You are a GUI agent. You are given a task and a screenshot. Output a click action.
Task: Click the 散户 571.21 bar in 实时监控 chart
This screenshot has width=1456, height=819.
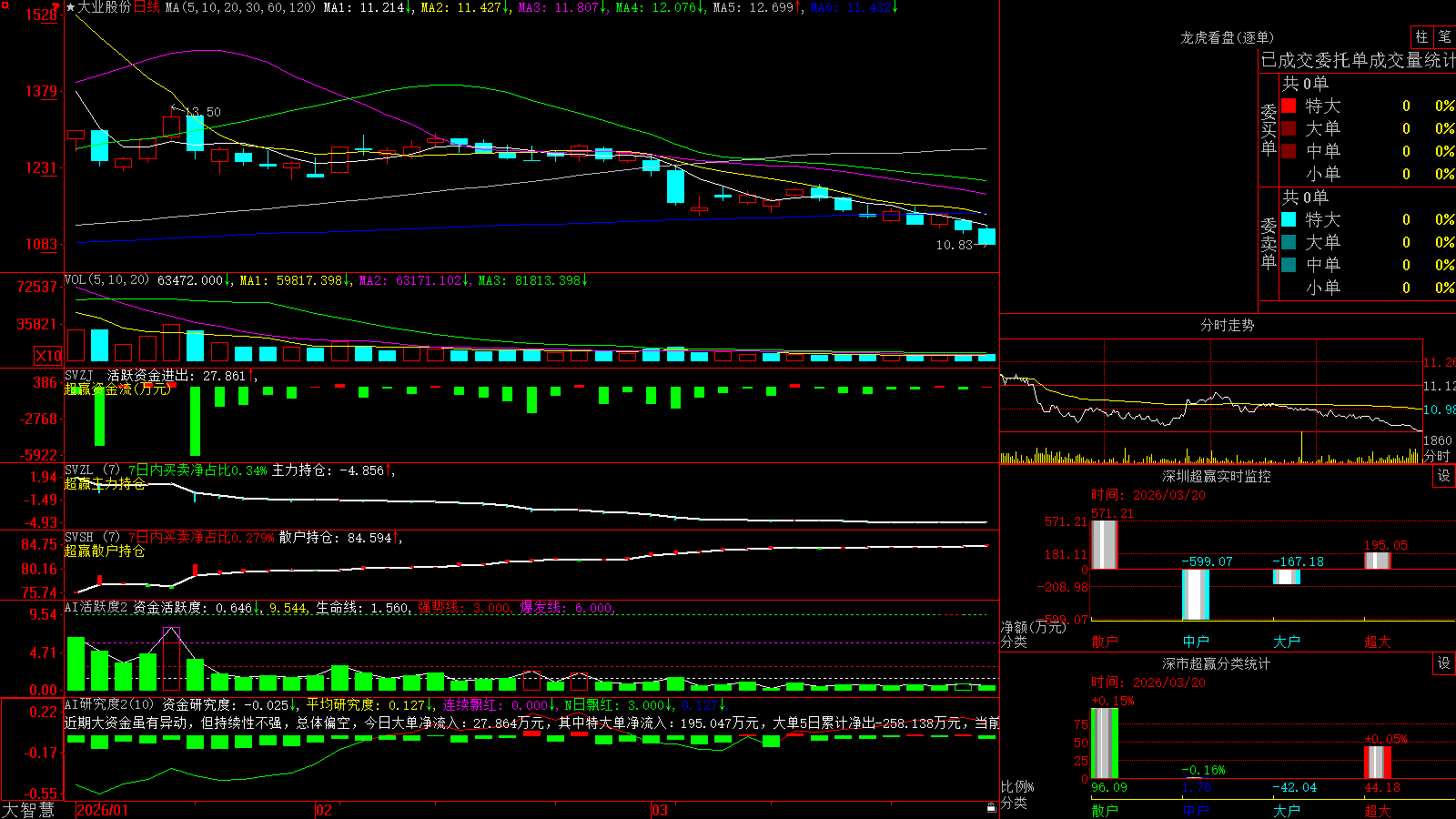[x=1105, y=544]
